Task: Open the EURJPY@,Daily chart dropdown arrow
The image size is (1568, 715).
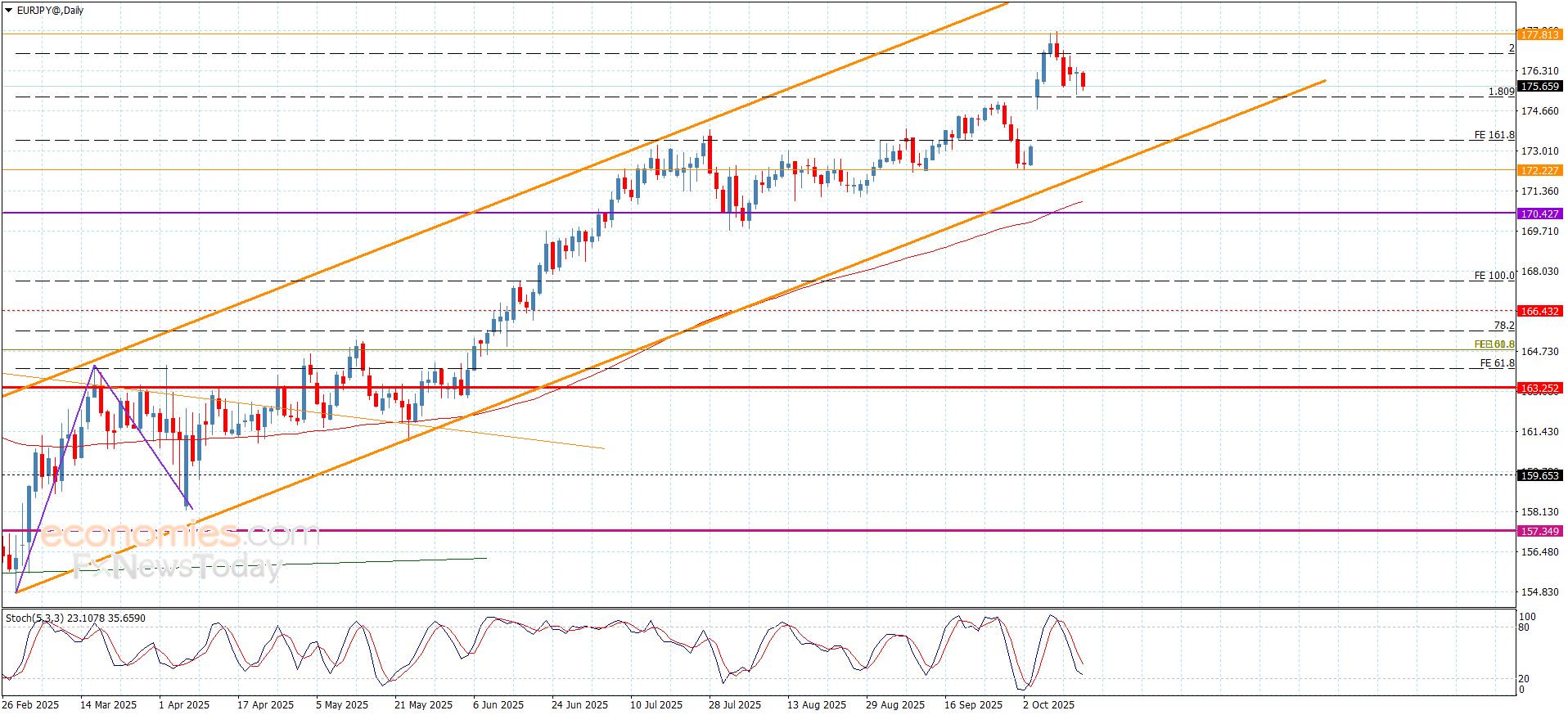Action: (x=8, y=11)
